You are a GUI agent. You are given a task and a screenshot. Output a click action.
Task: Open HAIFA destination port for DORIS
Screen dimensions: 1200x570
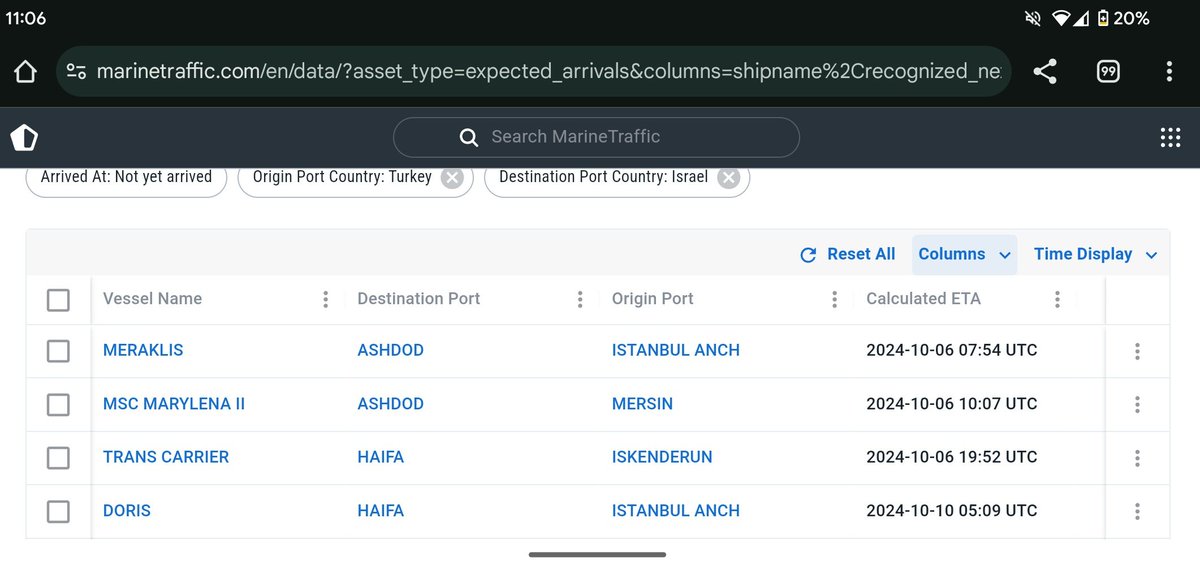click(381, 511)
